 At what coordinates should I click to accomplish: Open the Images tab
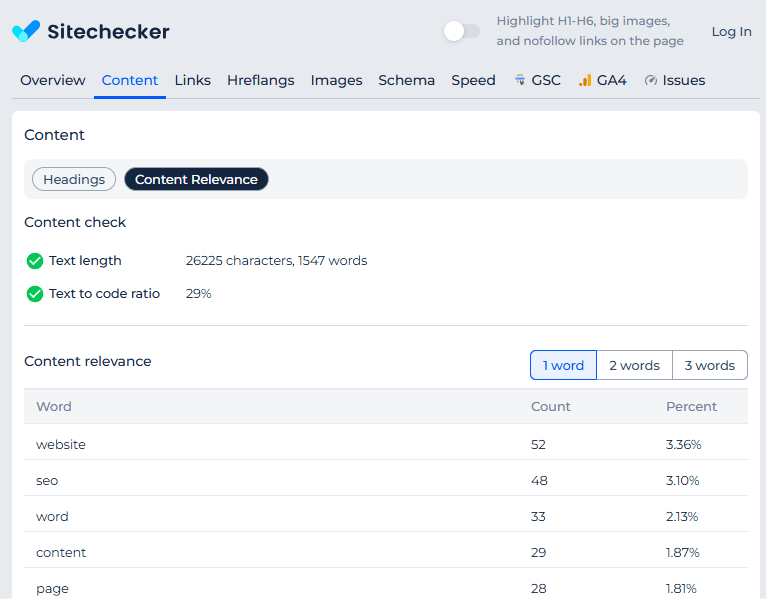tap(337, 80)
